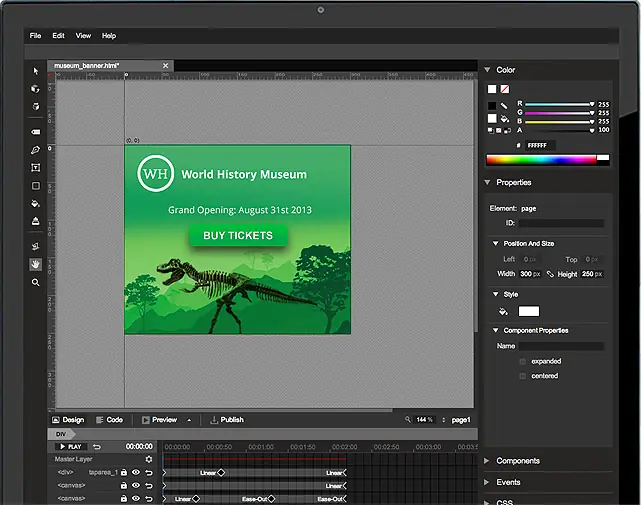Screen dimensions: 641x505
Task: Open the Master Layer settings gear
Action: click(x=149, y=459)
